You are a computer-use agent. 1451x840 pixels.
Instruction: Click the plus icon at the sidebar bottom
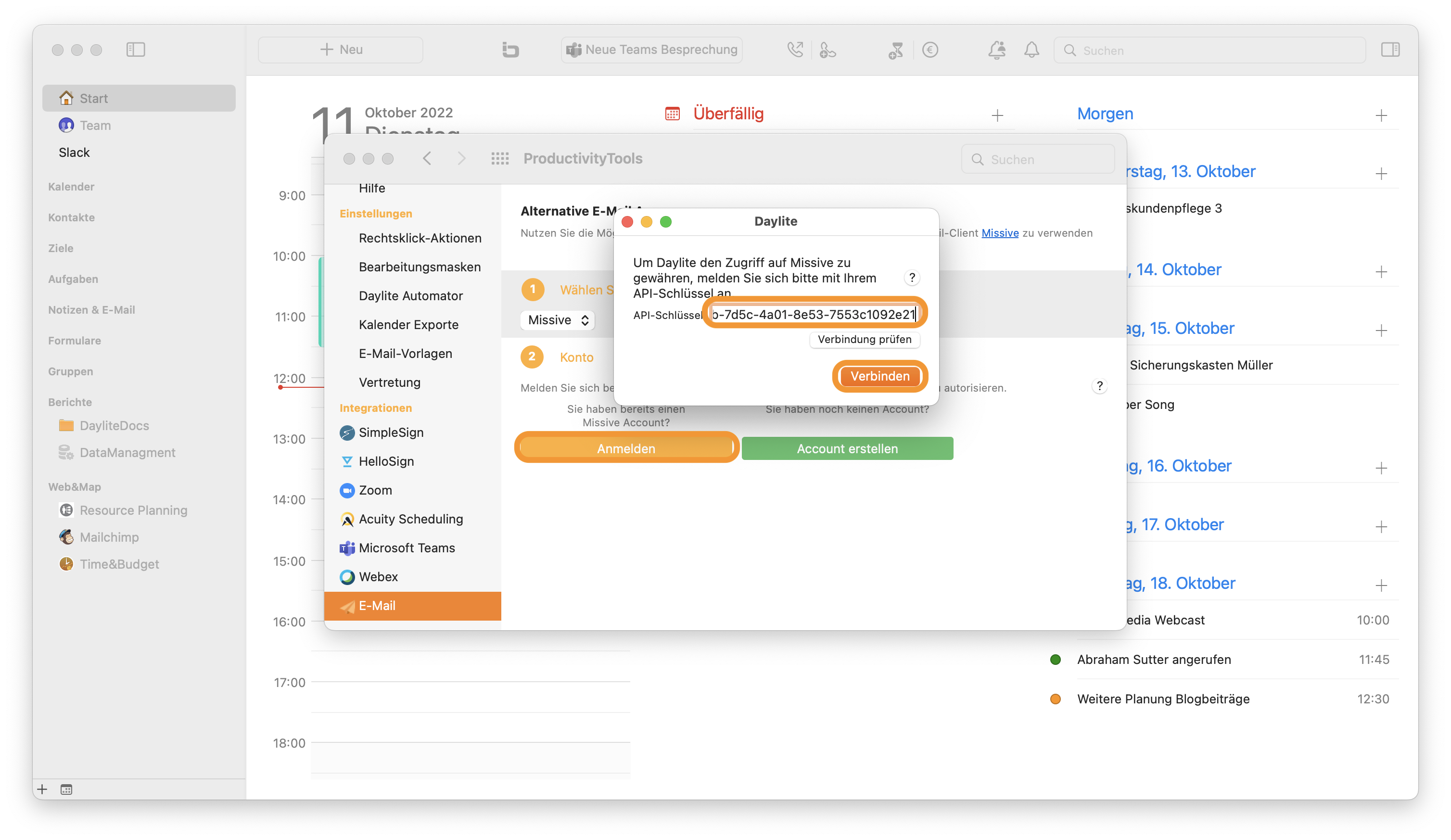pyautogui.click(x=42, y=789)
